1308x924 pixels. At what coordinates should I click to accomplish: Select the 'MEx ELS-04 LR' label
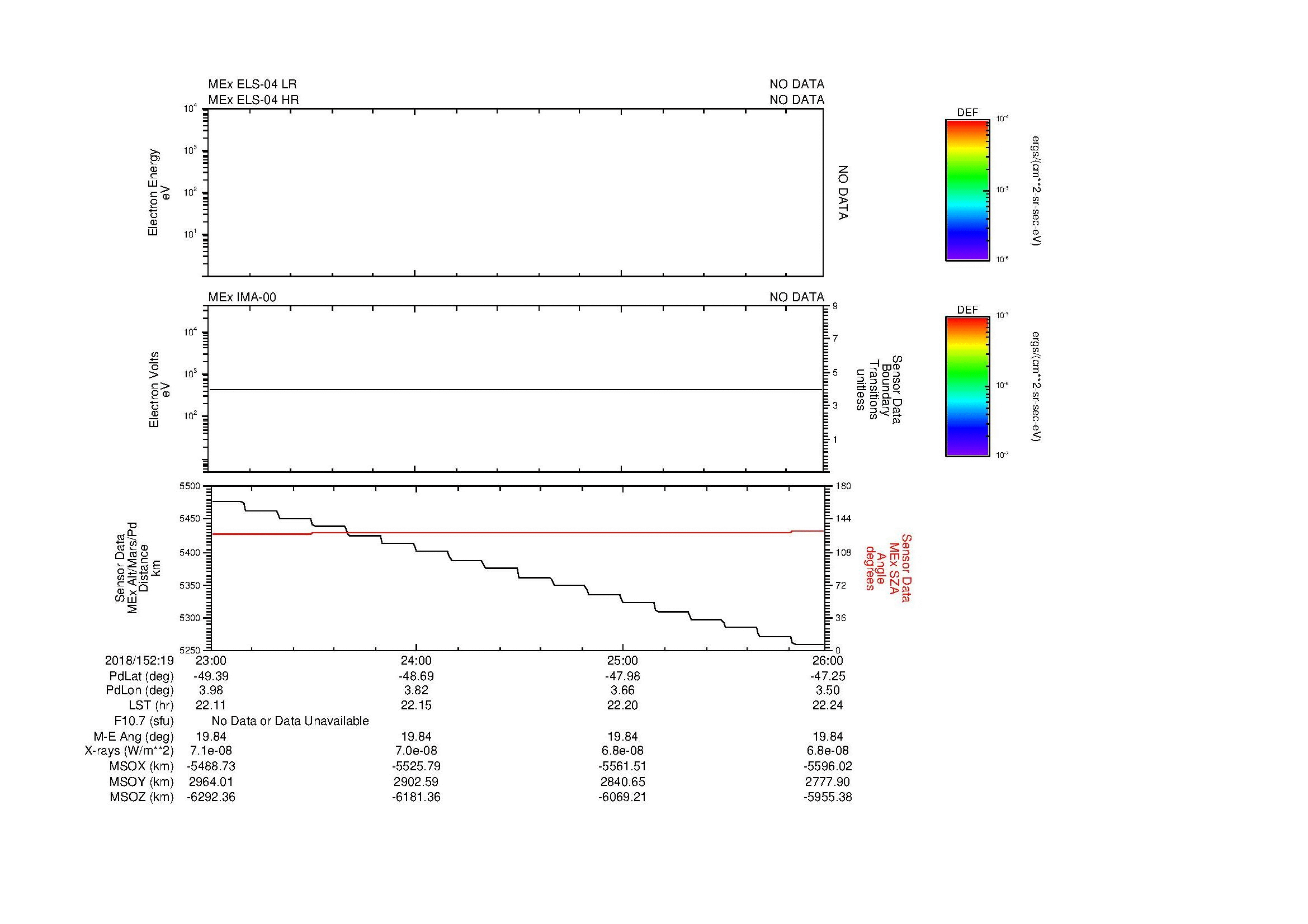tap(252, 84)
